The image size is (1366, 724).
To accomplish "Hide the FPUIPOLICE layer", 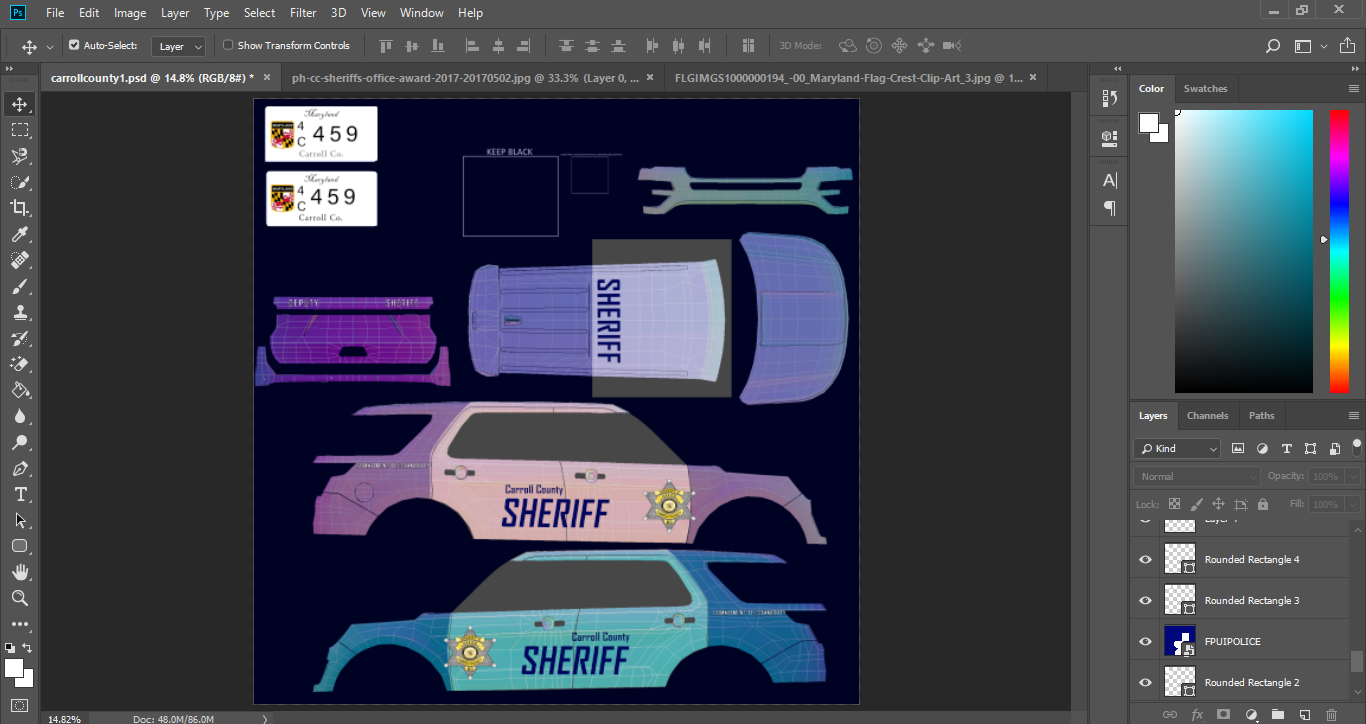I will pyautogui.click(x=1145, y=641).
